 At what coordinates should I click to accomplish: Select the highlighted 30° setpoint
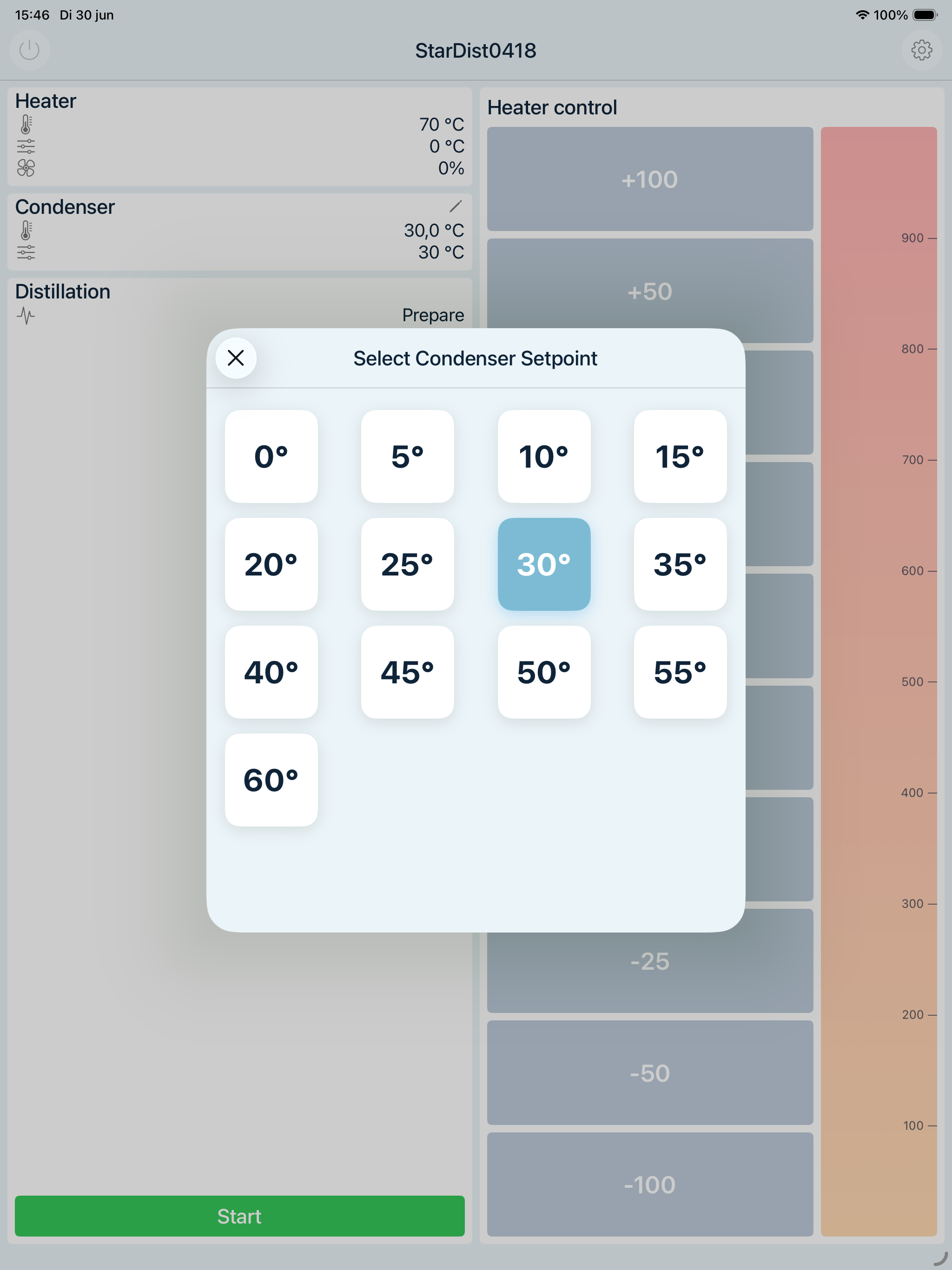(x=544, y=564)
